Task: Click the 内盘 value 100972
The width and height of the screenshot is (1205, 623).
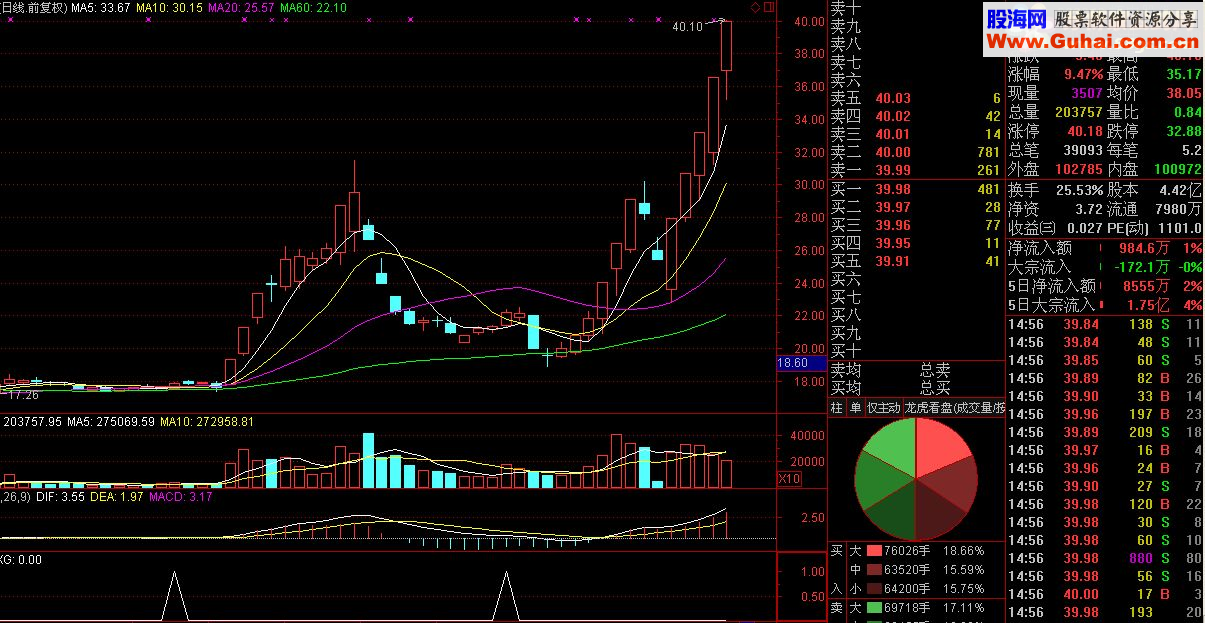Action: (1177, 169)
